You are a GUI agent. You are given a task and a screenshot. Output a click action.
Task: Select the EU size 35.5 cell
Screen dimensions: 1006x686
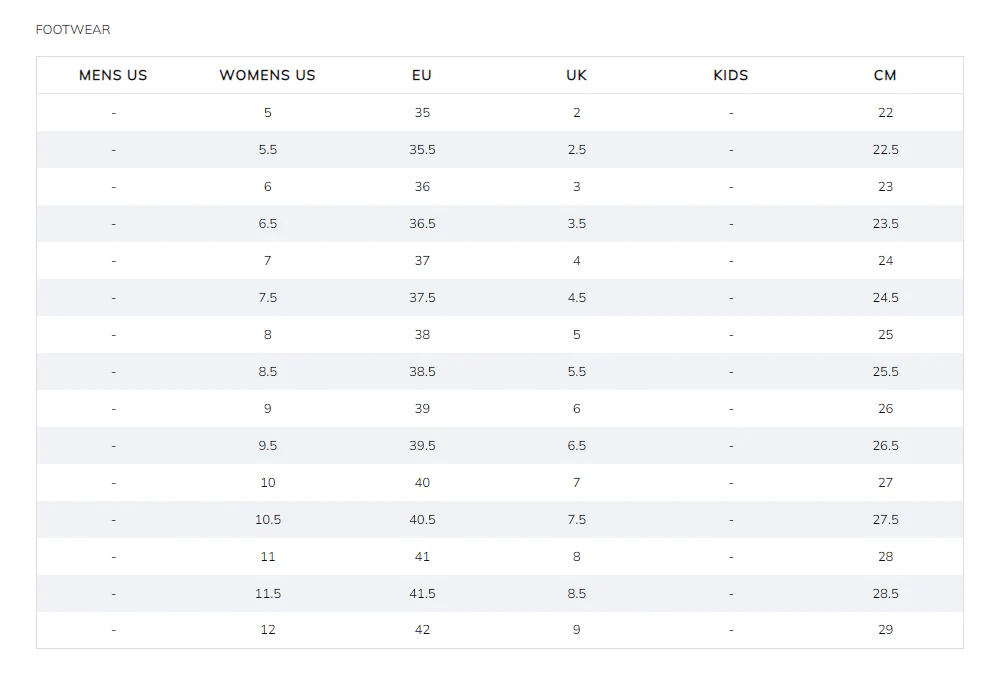point(422,150)
